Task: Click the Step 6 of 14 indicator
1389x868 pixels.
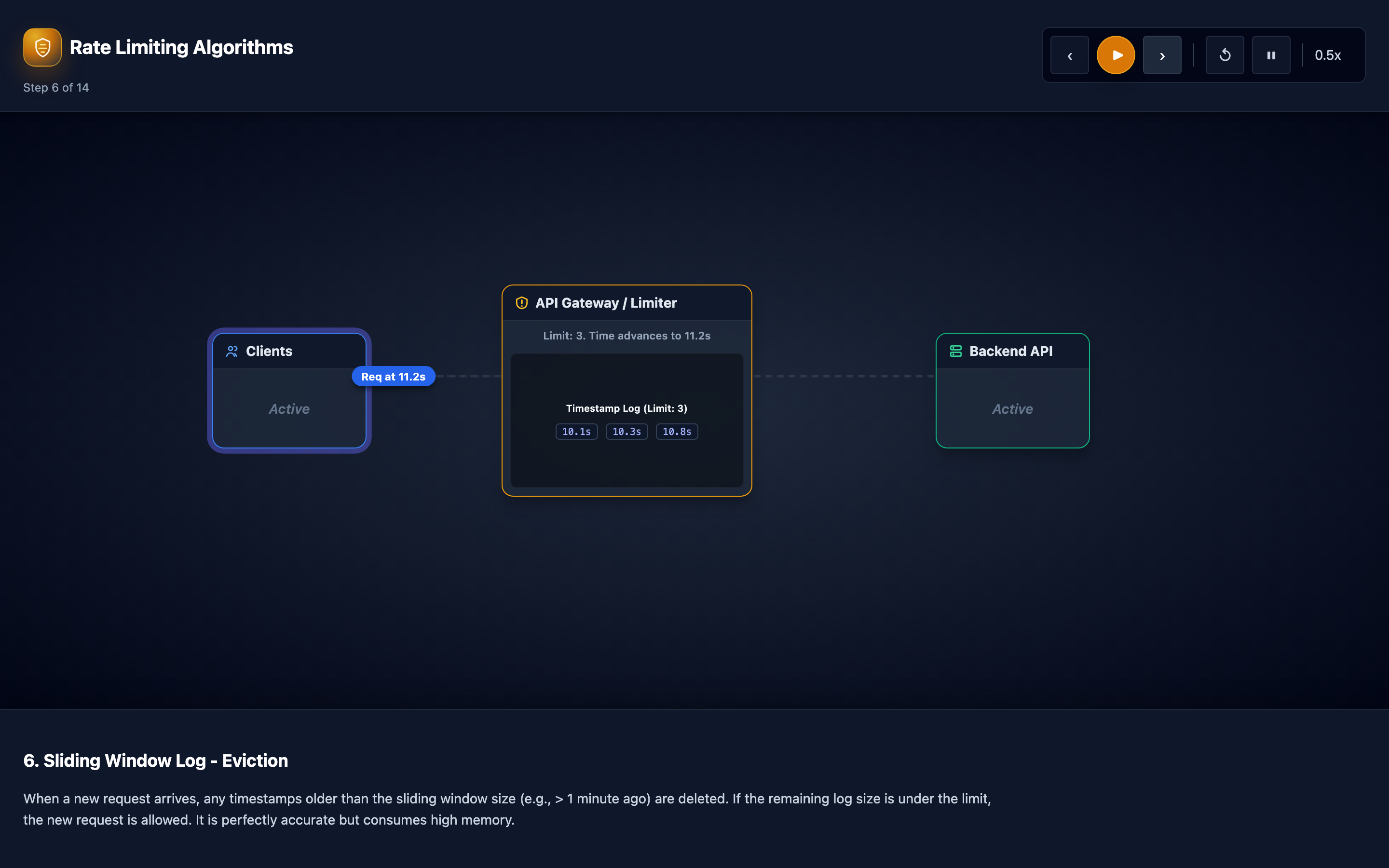Action: pyautogui.click(x=56, y=87)
